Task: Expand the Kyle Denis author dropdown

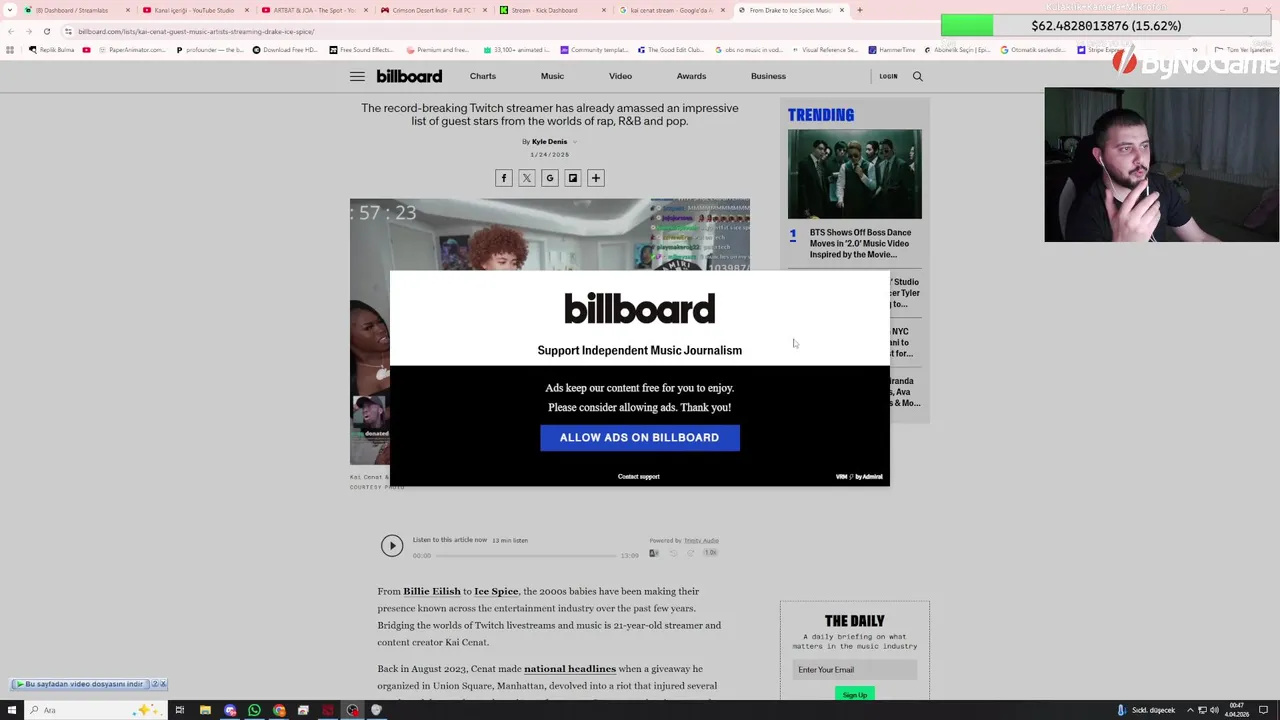Action: click(x=574, y=142)
